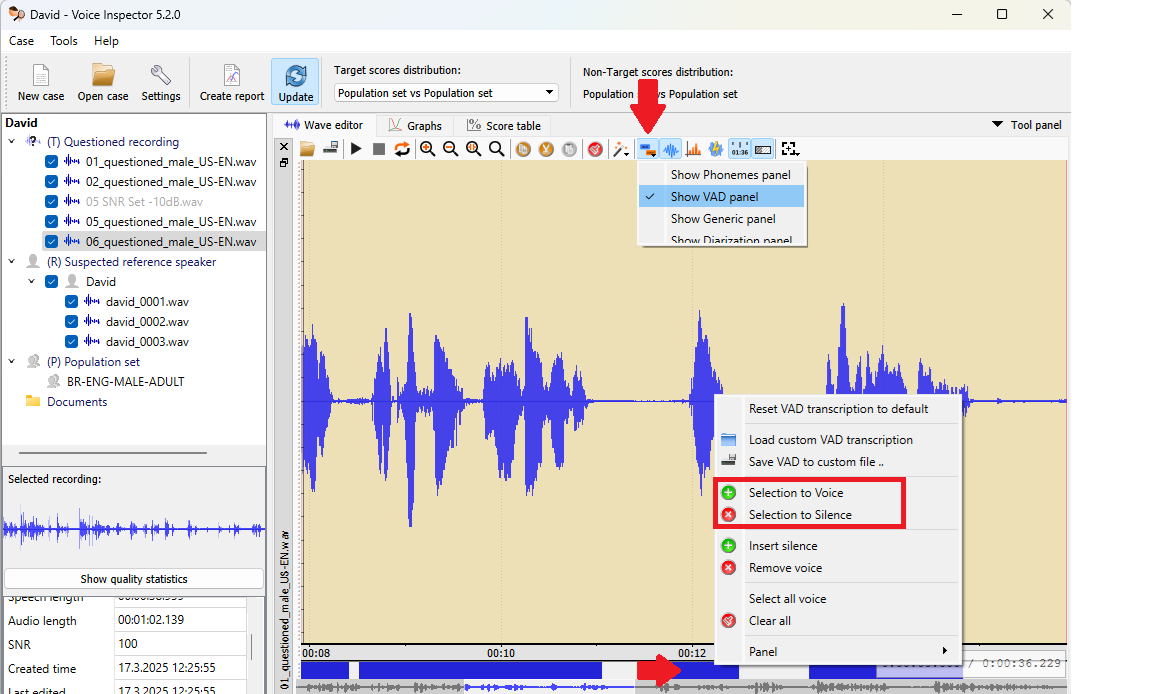This screenshot has width=1151, height=694.
Task: Open a wave file with folder icon in wave editor toolbar
Action: coord(308,149)
